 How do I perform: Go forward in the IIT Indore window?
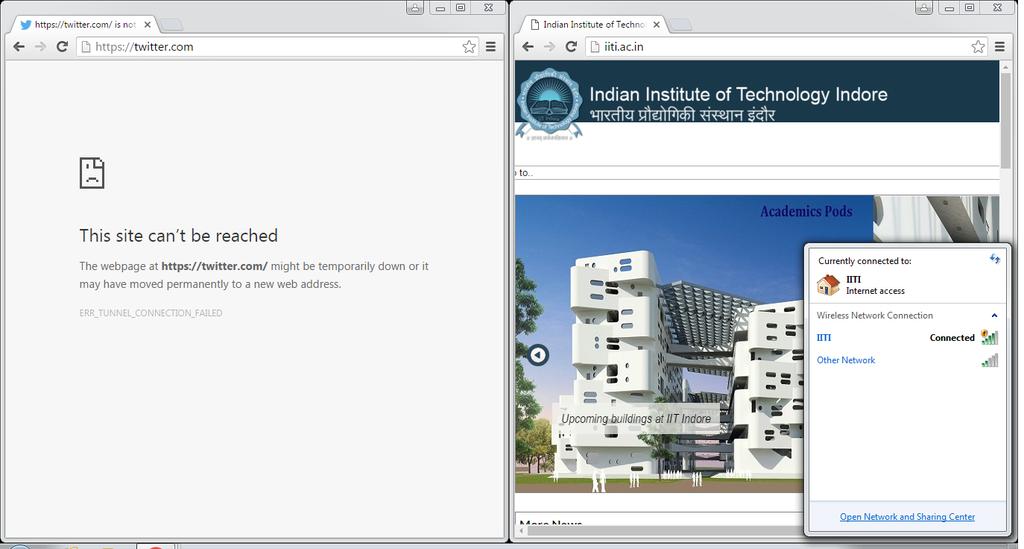point(549,47)
